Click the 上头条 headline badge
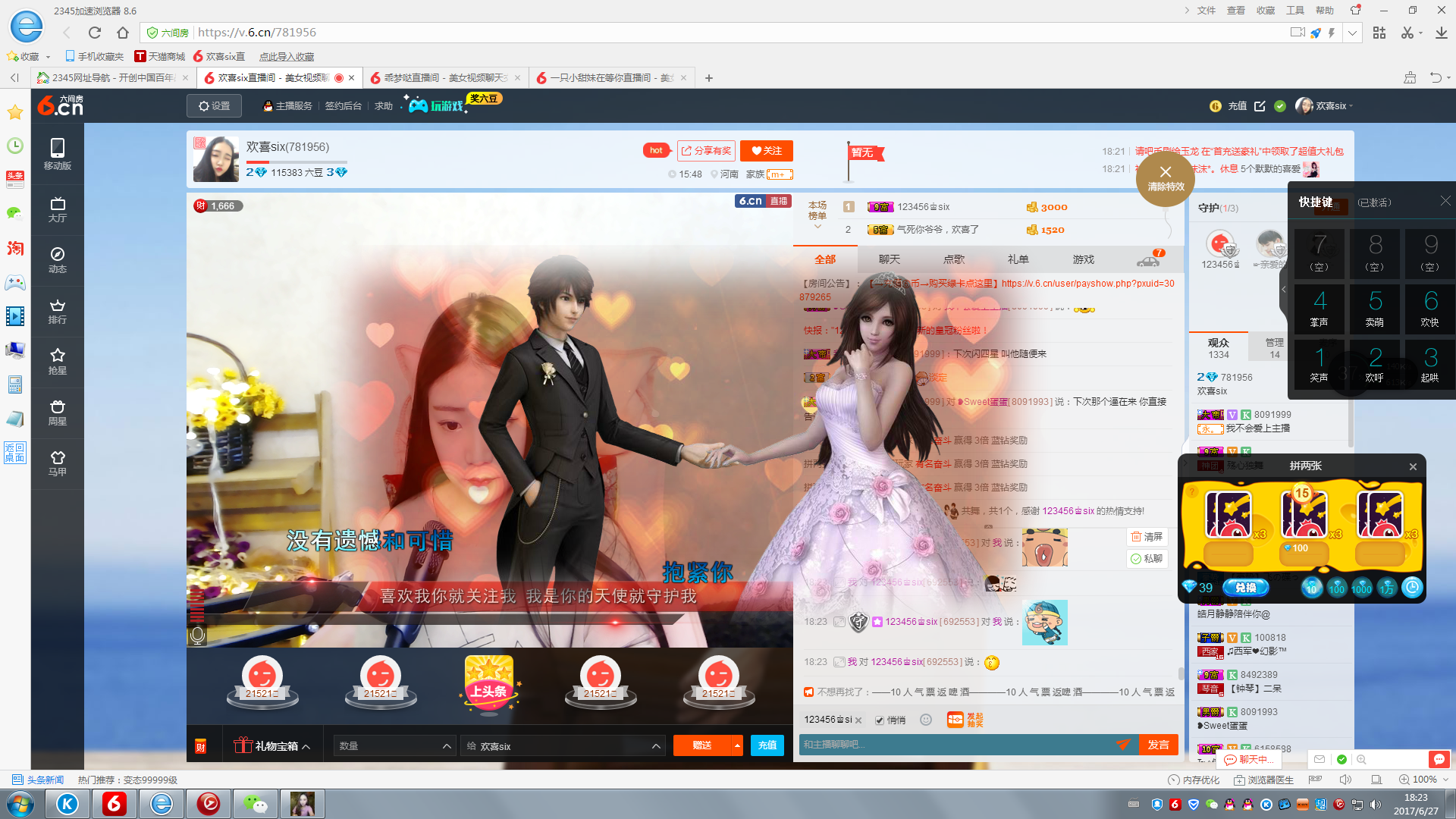 489,685
